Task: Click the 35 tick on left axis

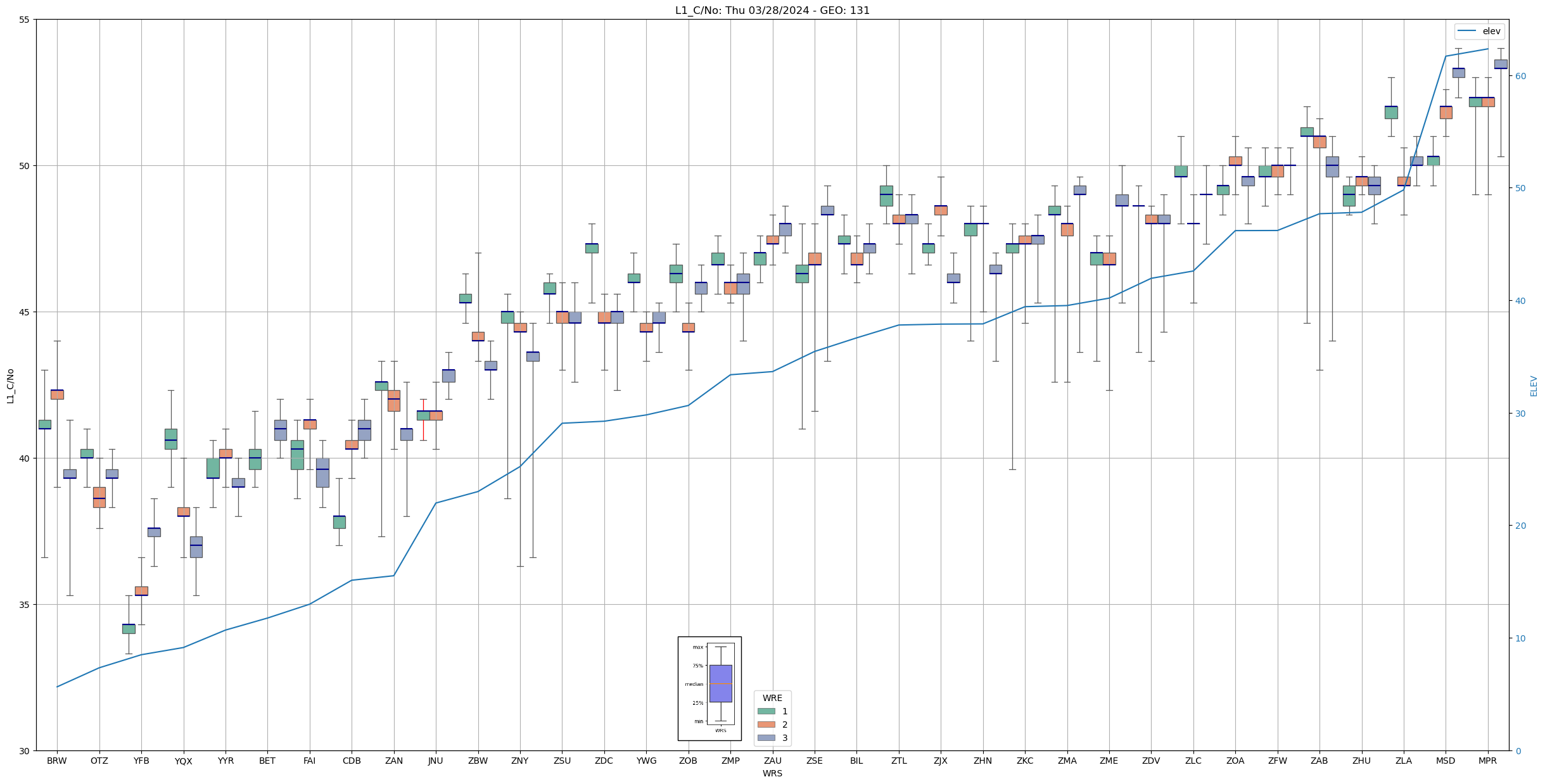Action: click(25, 604)
